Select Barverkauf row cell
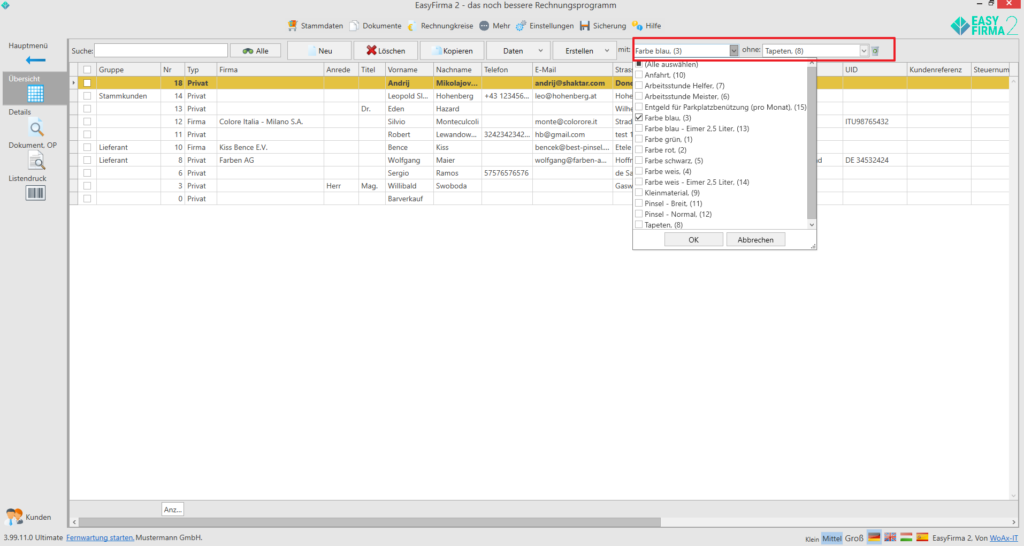 [409, 199]
